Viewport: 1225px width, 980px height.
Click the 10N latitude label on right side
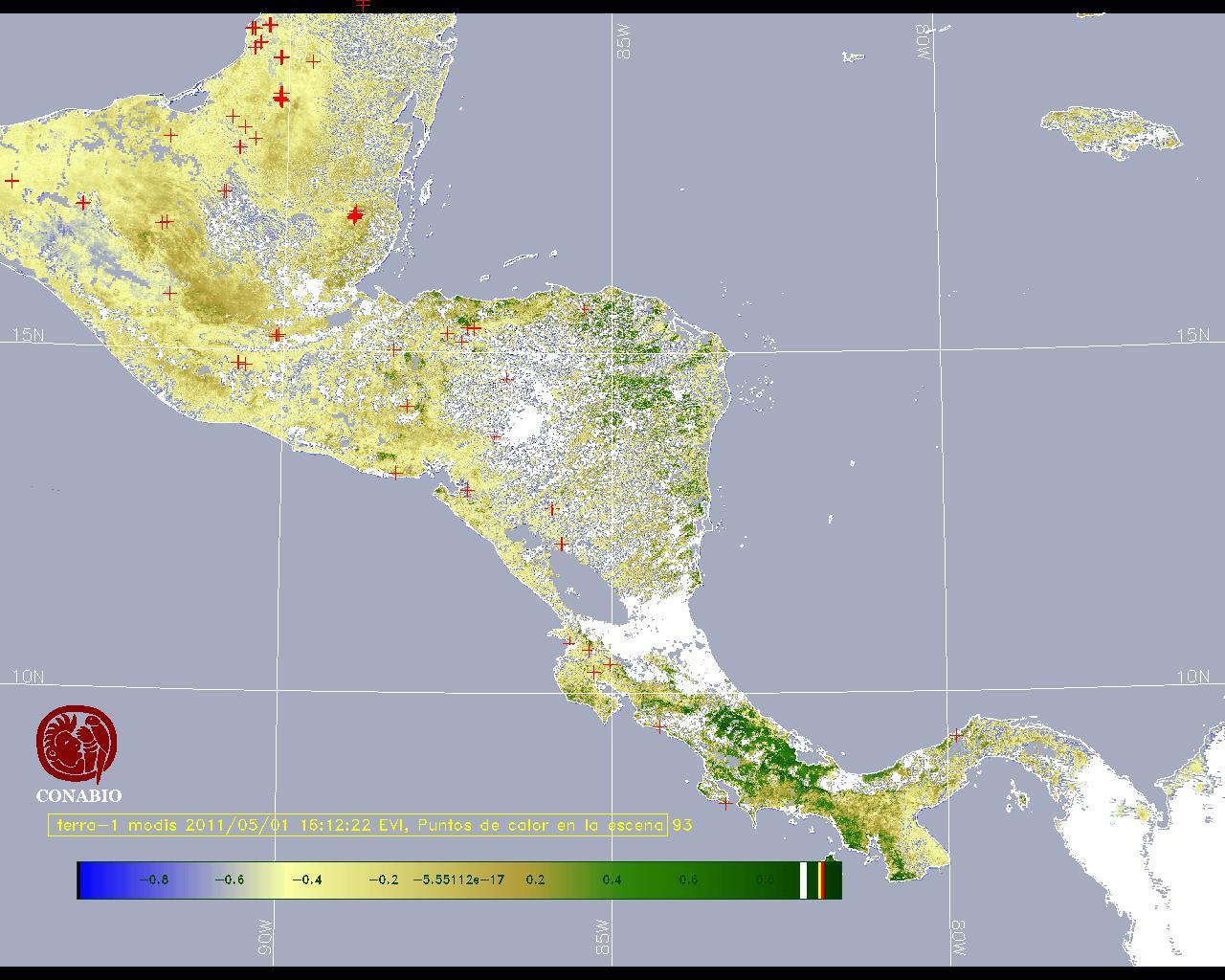click(x=1192, y=677)
